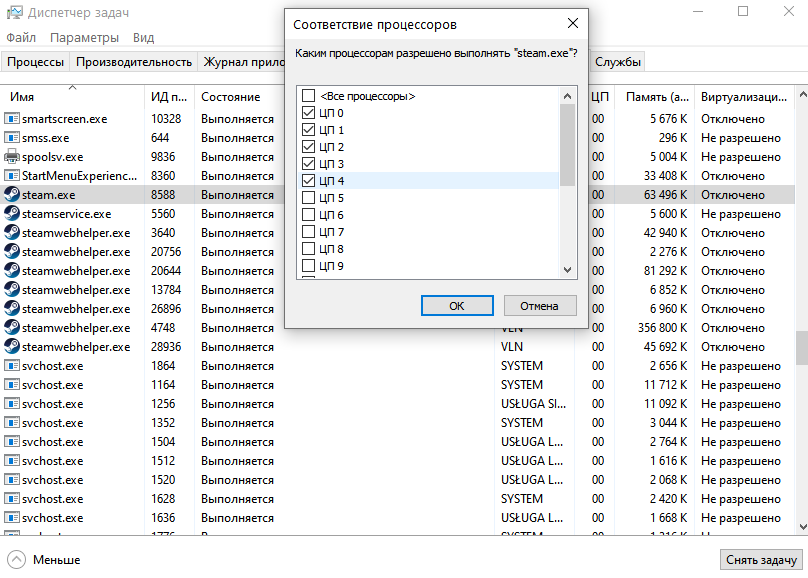The image size is (808, 578).
Task: Click the smartscreen.exe process icon
Action: [x=12, y=118]
